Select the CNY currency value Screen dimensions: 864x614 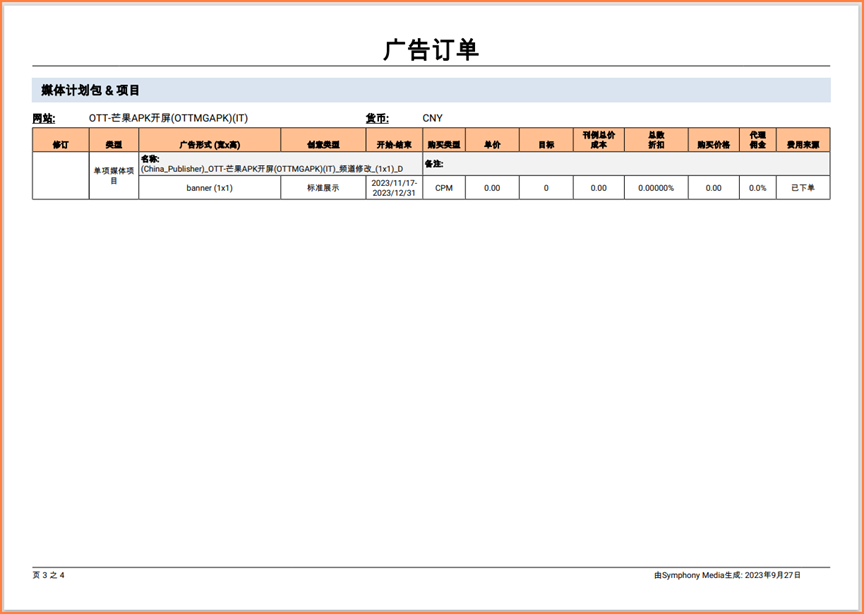pos(433,119)
